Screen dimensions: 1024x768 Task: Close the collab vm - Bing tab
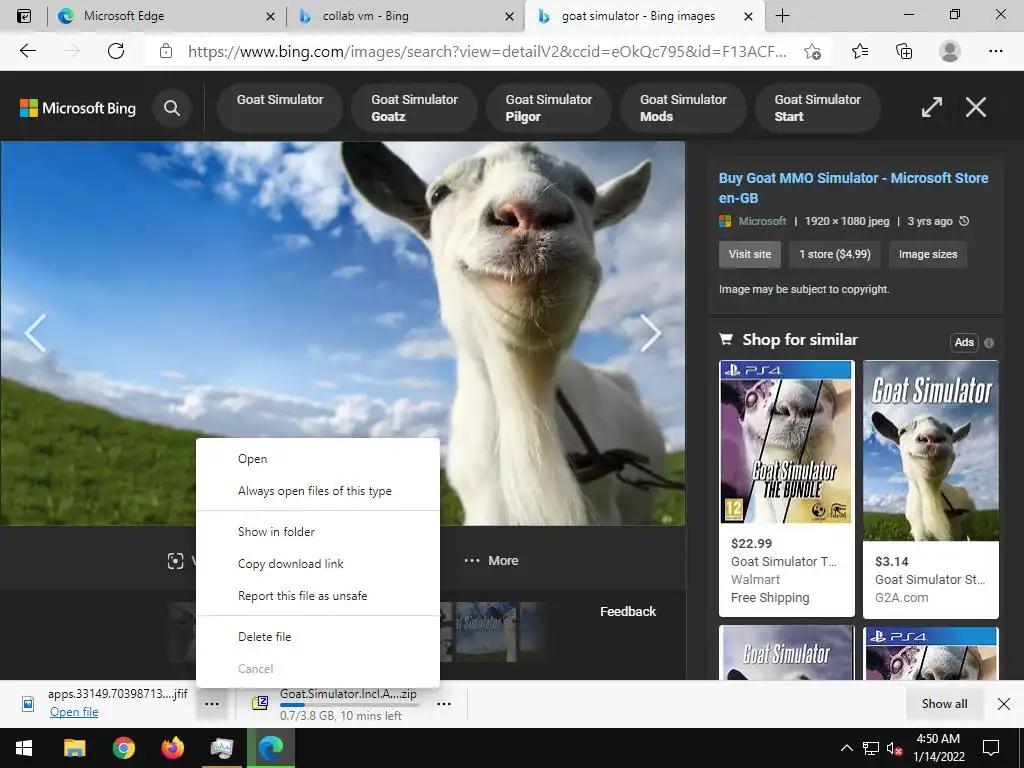[509, 16]
